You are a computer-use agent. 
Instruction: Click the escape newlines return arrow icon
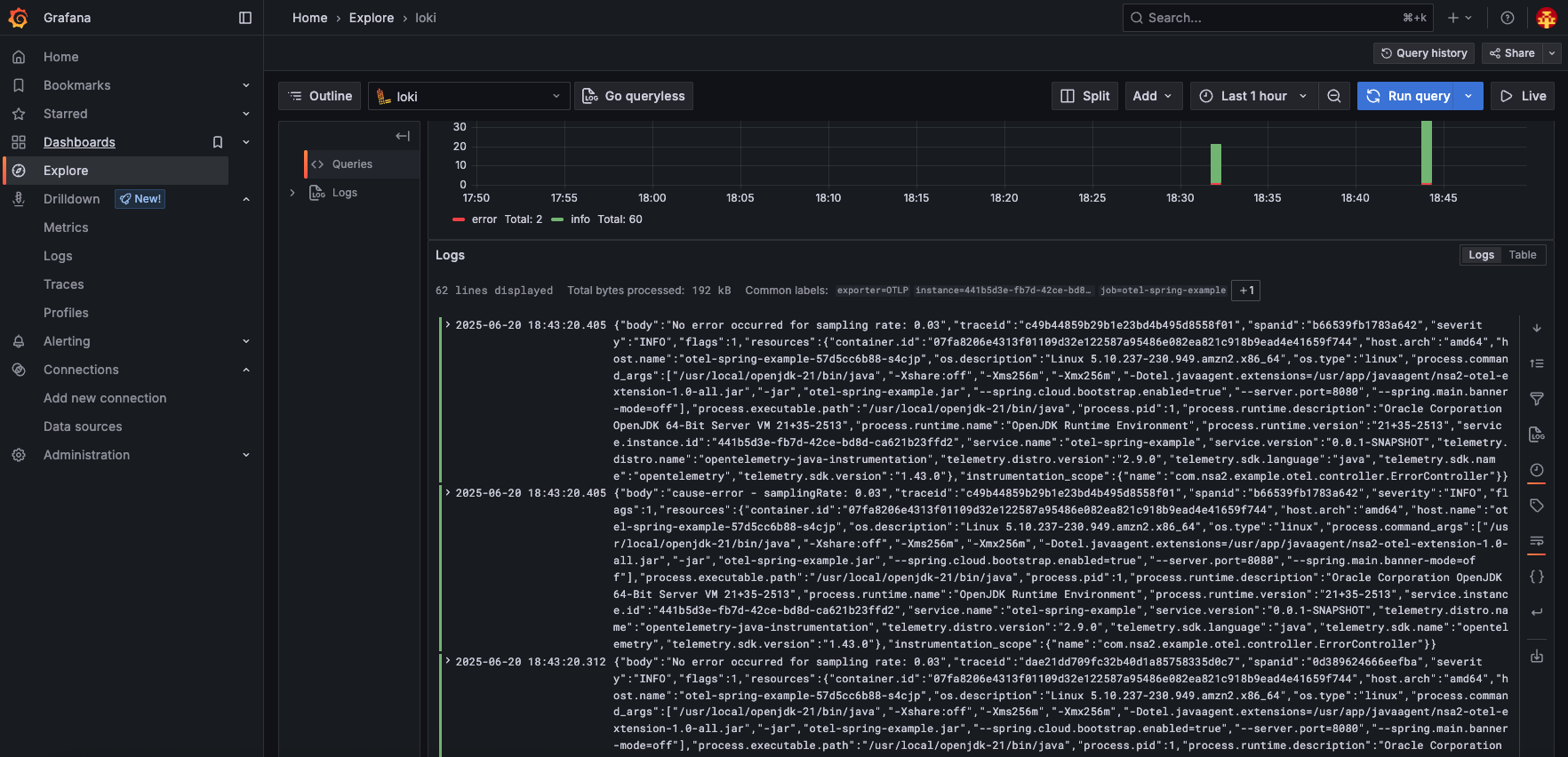click(1537, 612)
